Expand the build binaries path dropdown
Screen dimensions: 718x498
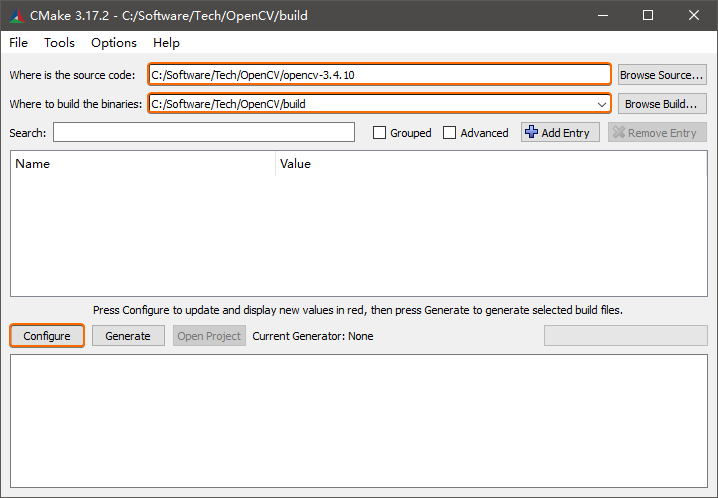(x=601, y=104)
